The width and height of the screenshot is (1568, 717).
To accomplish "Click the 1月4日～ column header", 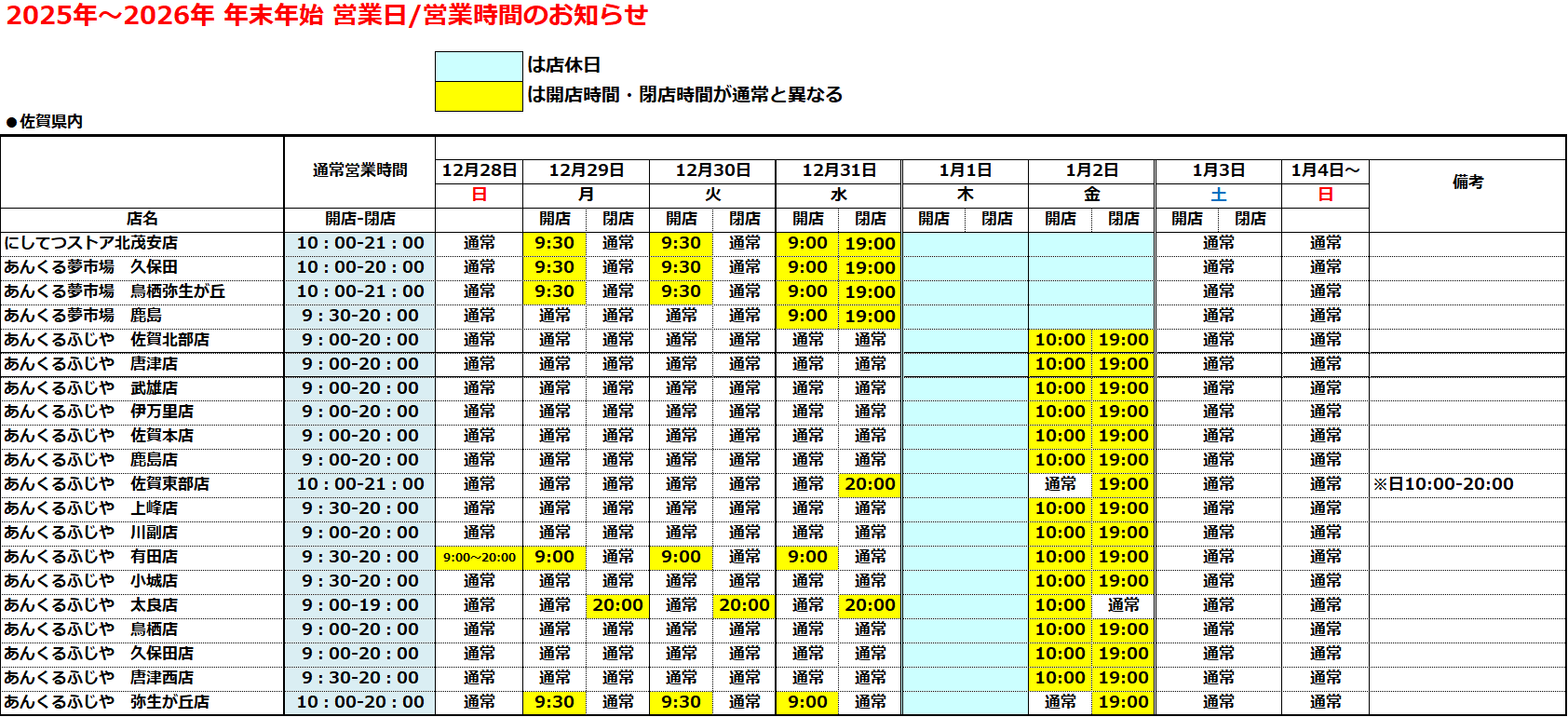I will tap(1325, 170).
